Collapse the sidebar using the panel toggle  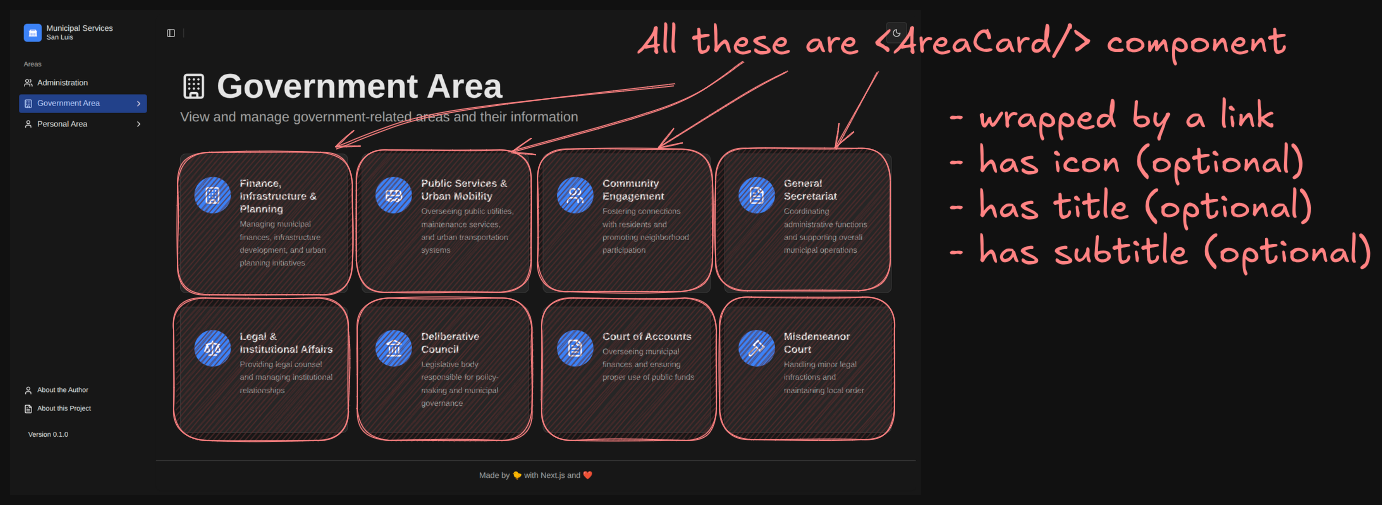tap(171, 33)
